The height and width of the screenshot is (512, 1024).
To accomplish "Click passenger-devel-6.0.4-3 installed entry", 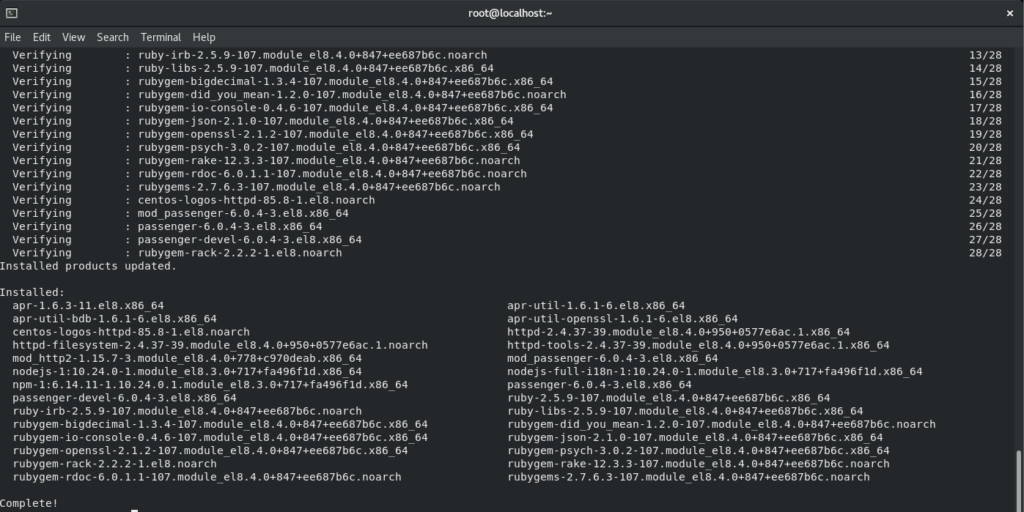I will (124, 398).
